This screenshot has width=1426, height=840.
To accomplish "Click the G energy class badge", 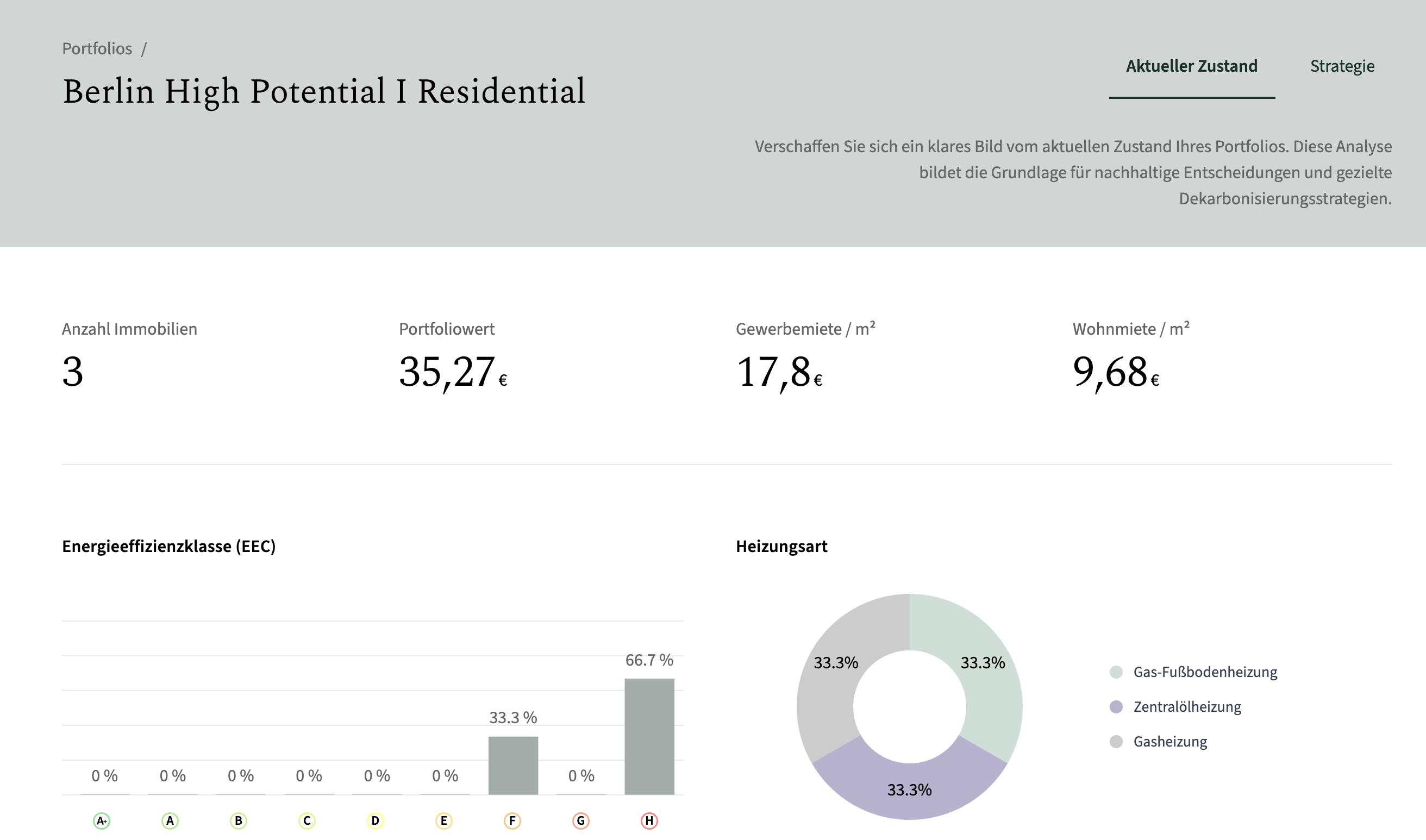I will pos(581,821).
